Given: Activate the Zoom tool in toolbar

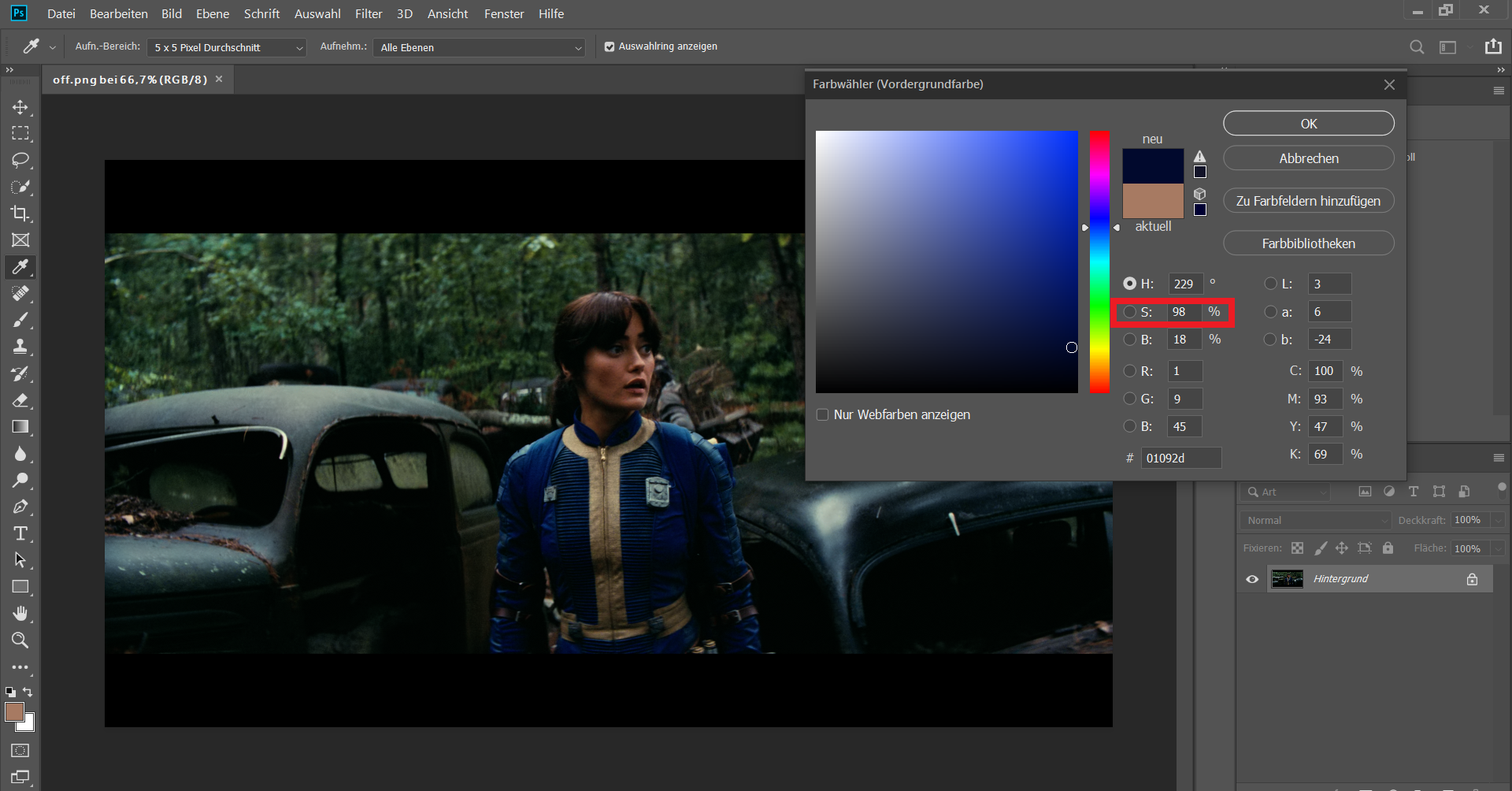Looking at the screenshot, I should coord(20,640).
